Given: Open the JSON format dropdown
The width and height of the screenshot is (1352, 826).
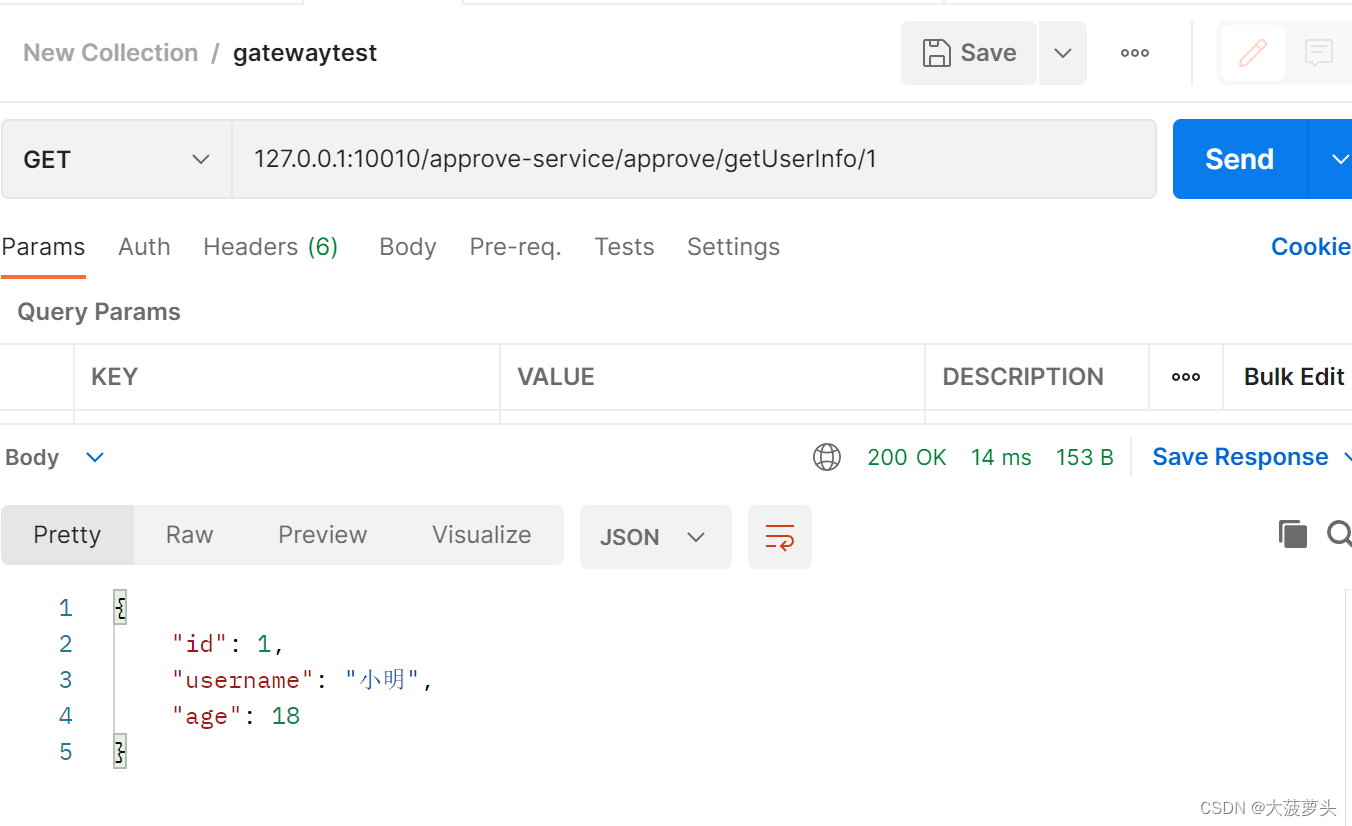Looking at the screenshot, I should [655, 537].
